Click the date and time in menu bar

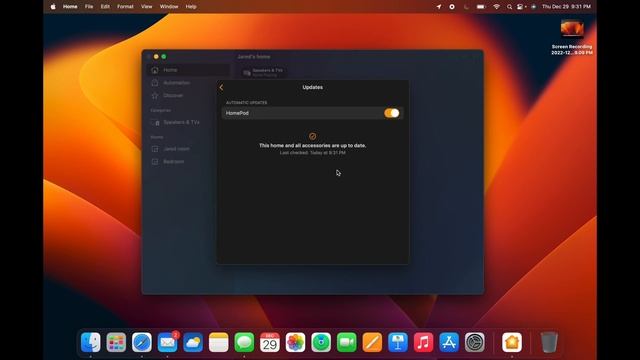point(567,7)
